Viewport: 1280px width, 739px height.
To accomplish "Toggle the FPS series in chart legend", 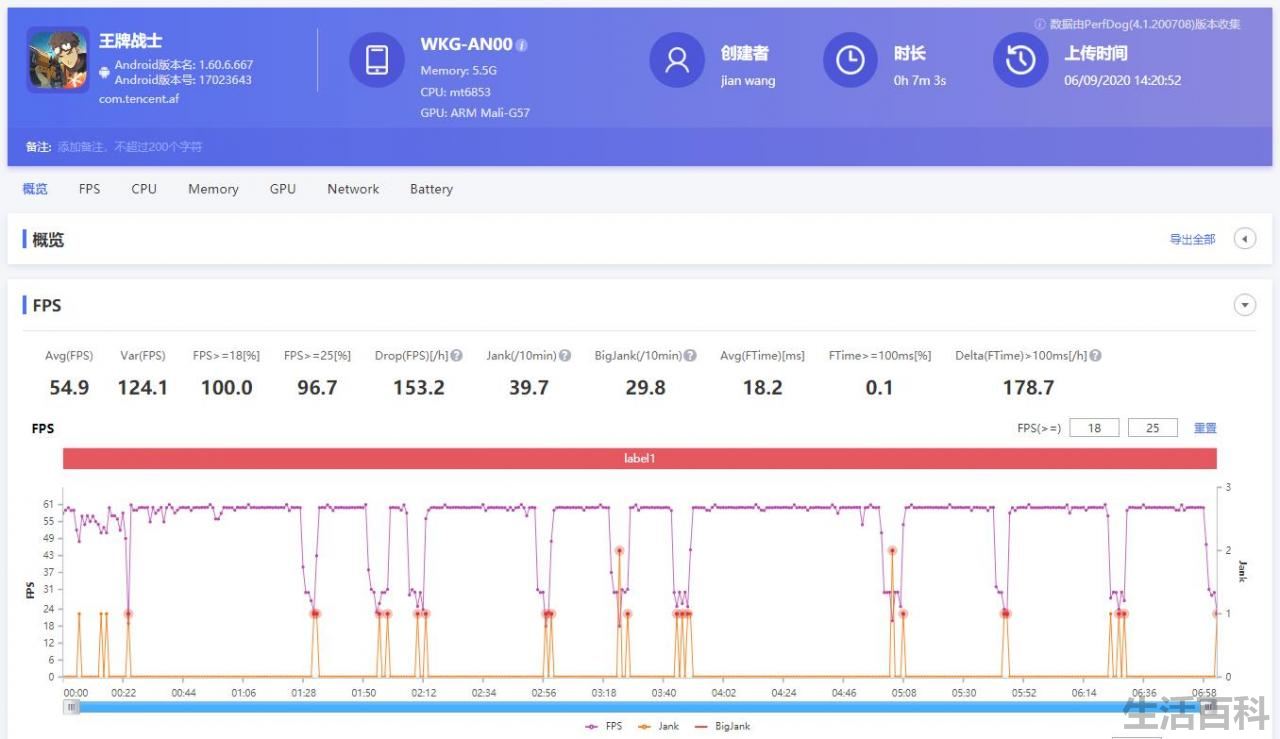I will coord(602,726).
